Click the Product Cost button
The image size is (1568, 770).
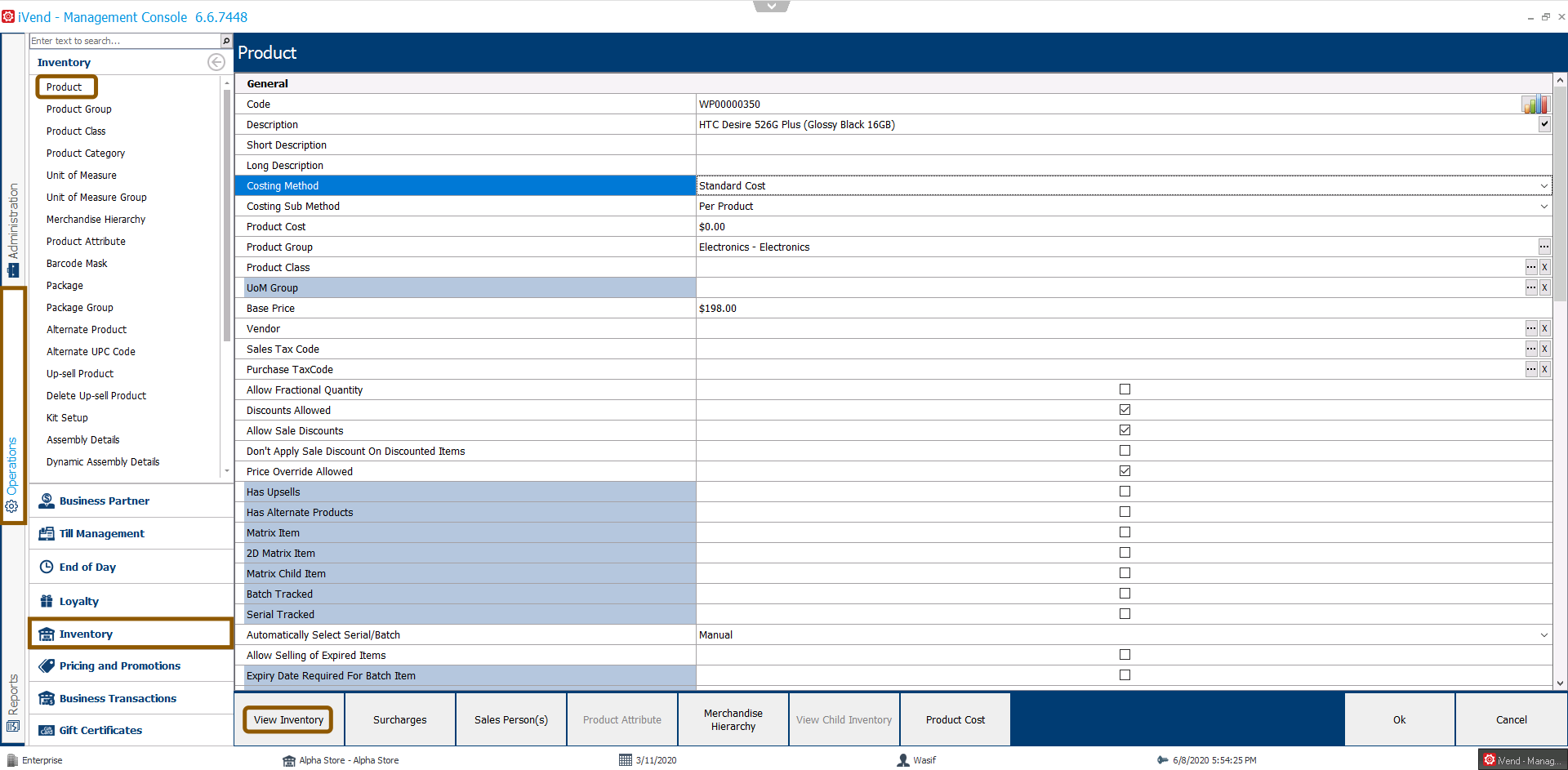click(955, 719)
